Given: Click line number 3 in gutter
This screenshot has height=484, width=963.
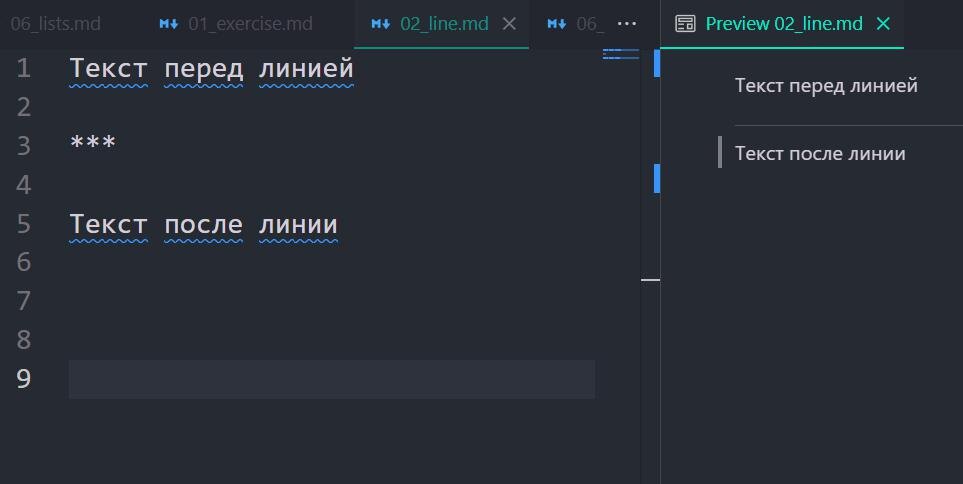Looking at the screenshot, I should [x=23, y=146].
